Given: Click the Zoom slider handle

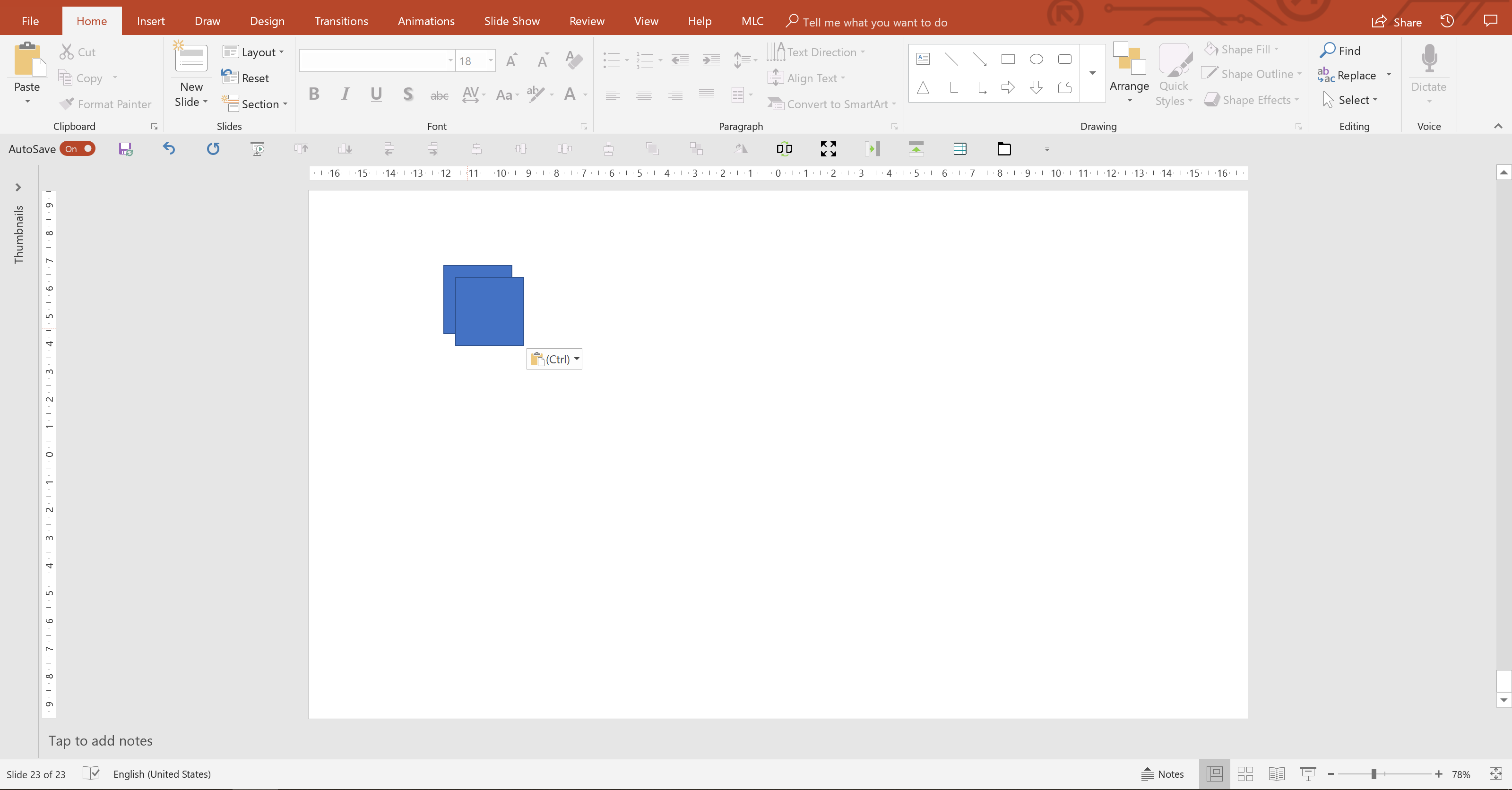Looking at the screenshot, I should click(x=1374, y=774).
